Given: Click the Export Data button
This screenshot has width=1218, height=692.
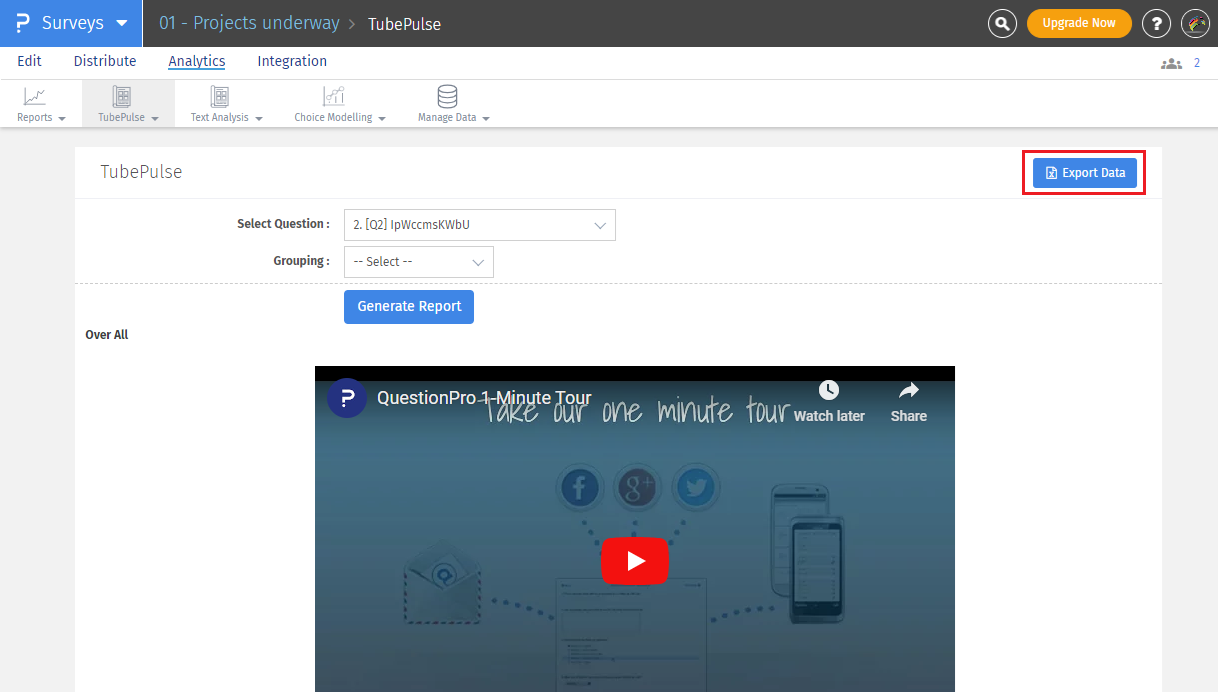Looking at the screenshot, I should (x=1085, y=173).
